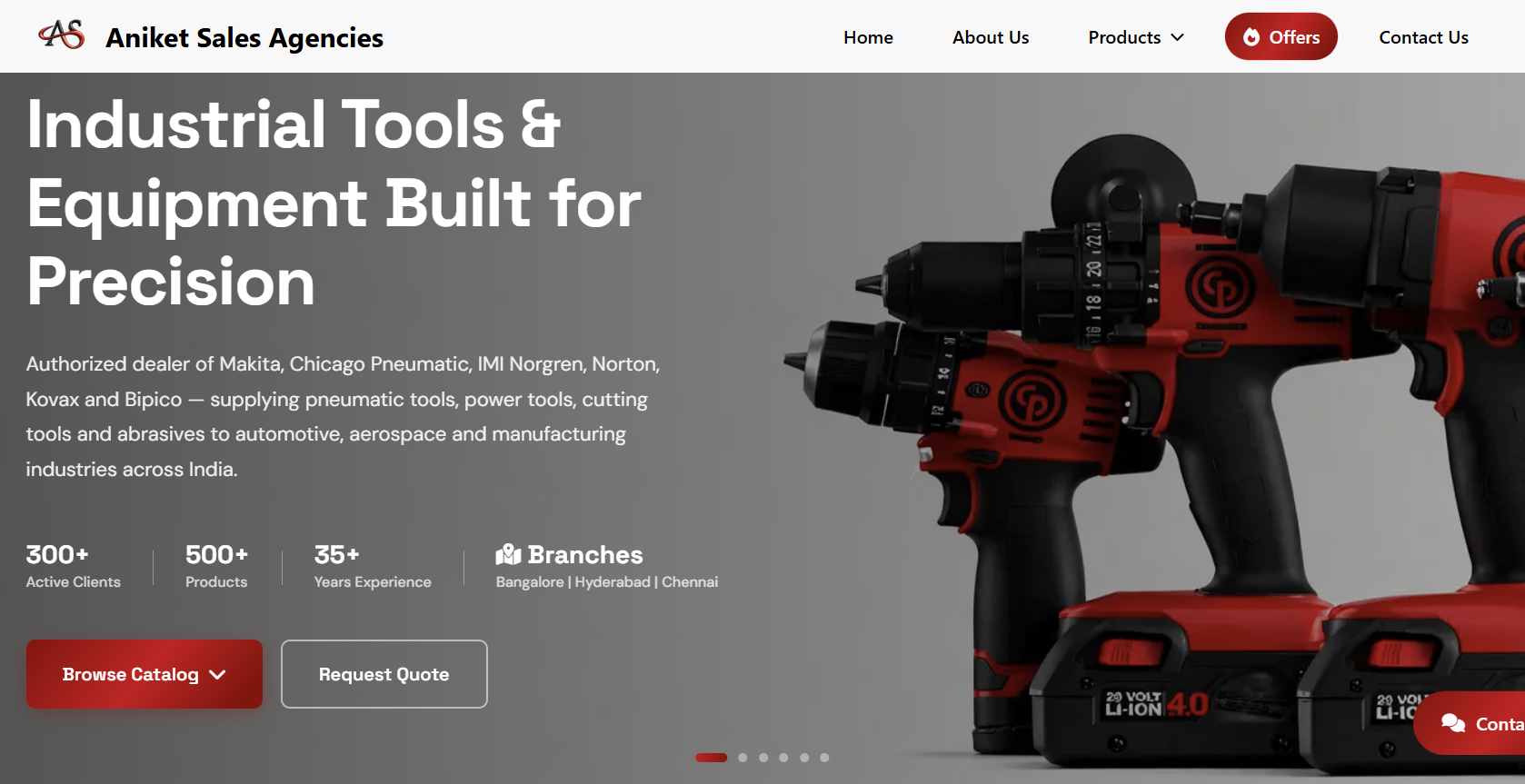This screenshot has width=1525, height=784.
Task: Go to the Home menu item
Action: point(868,37)
